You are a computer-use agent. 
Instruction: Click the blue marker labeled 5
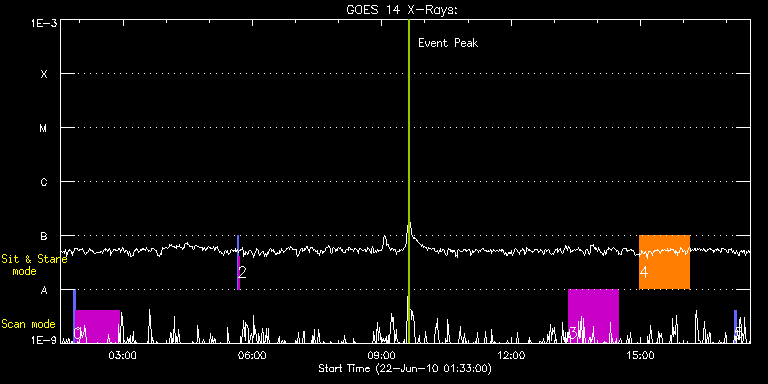click(735, 326)
